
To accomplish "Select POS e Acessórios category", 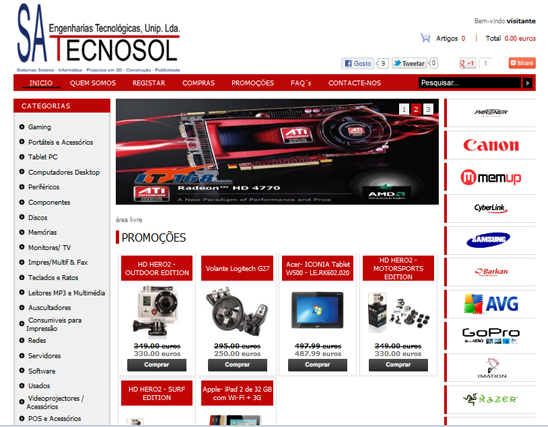I will (55, 418).
